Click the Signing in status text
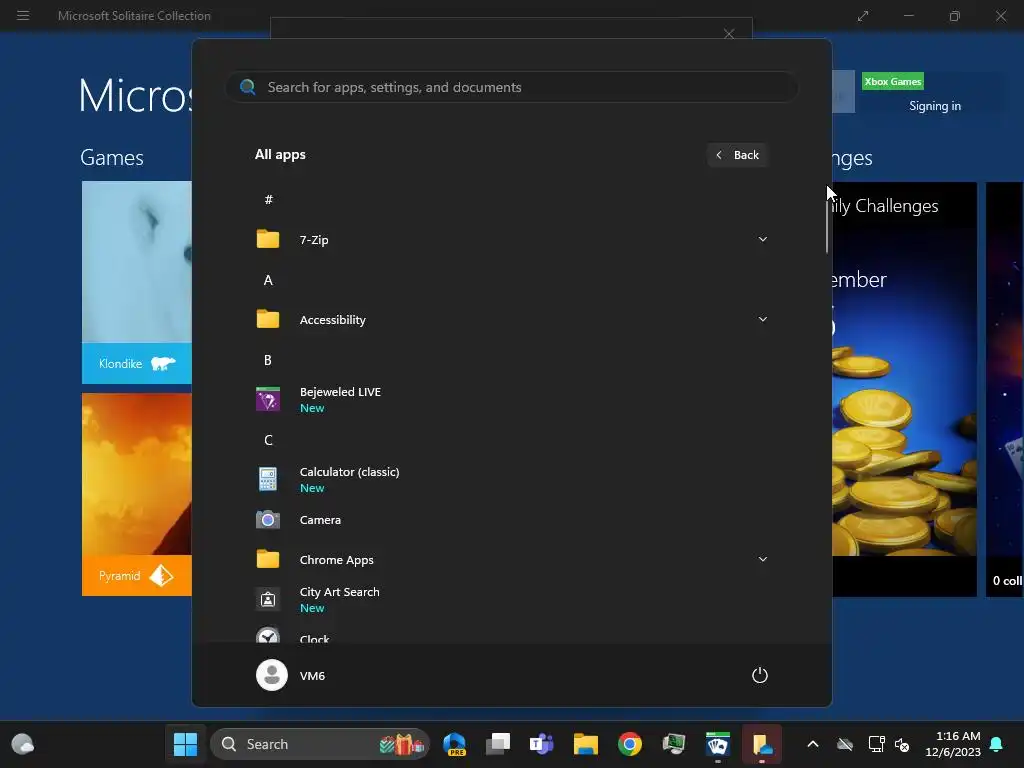 click(935, 106)
